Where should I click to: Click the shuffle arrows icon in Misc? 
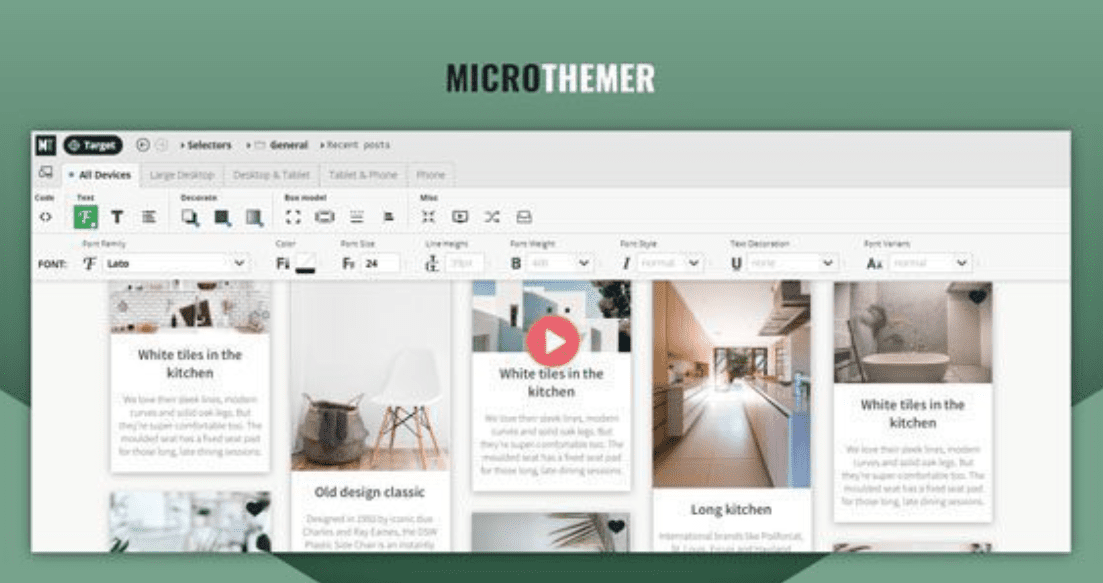click(x=492, y=217)
